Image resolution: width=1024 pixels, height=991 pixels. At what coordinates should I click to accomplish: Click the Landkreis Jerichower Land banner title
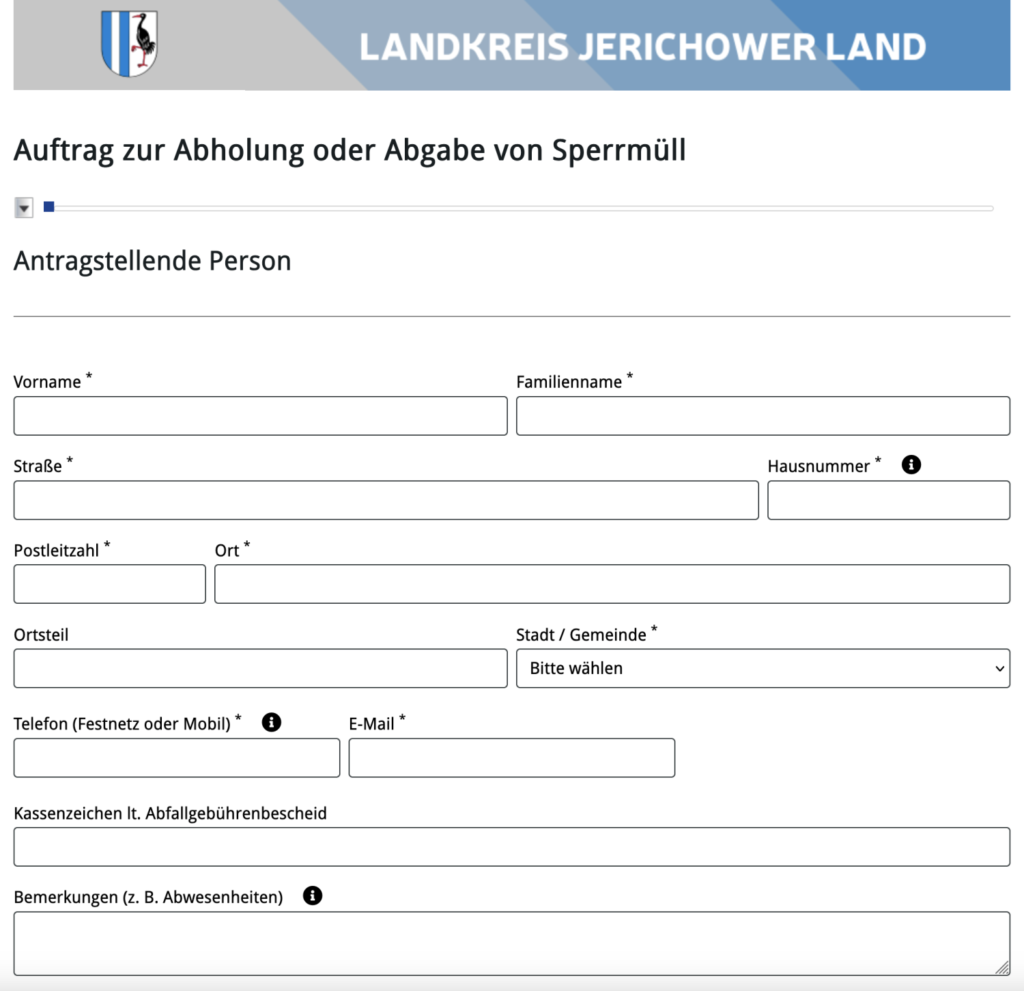pyautogui.click(x=642, y=47)
